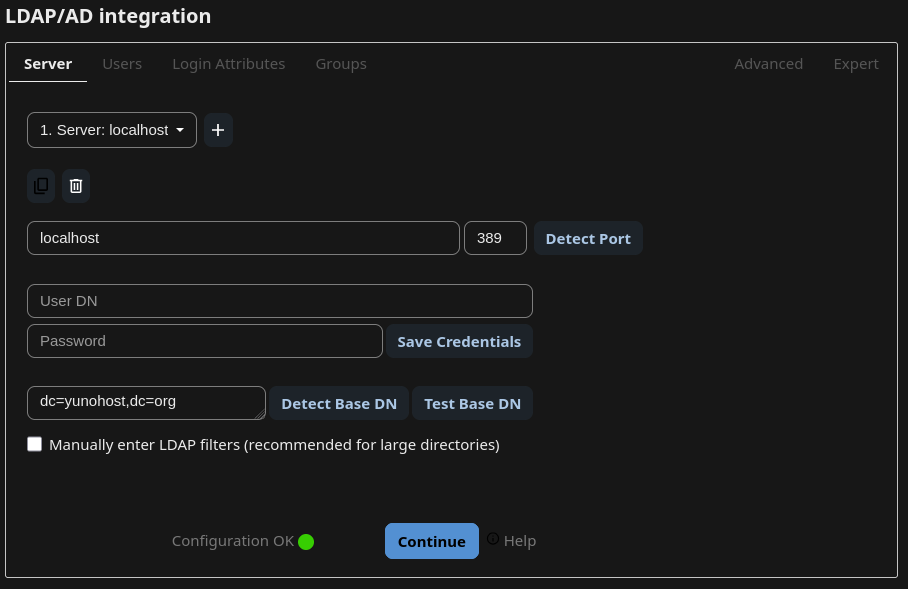Click the green Configuration OK indicator

306,542
